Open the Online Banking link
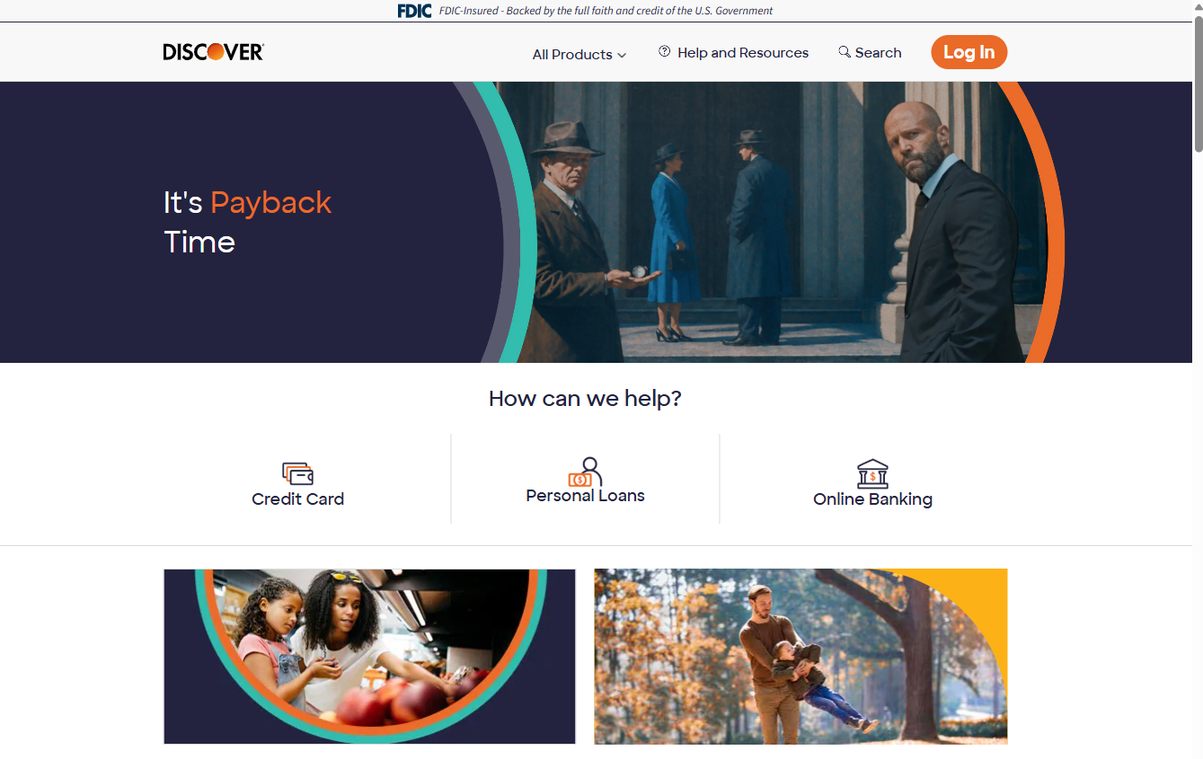Viewport: 1203px width, 759px height. click(873, 499)
